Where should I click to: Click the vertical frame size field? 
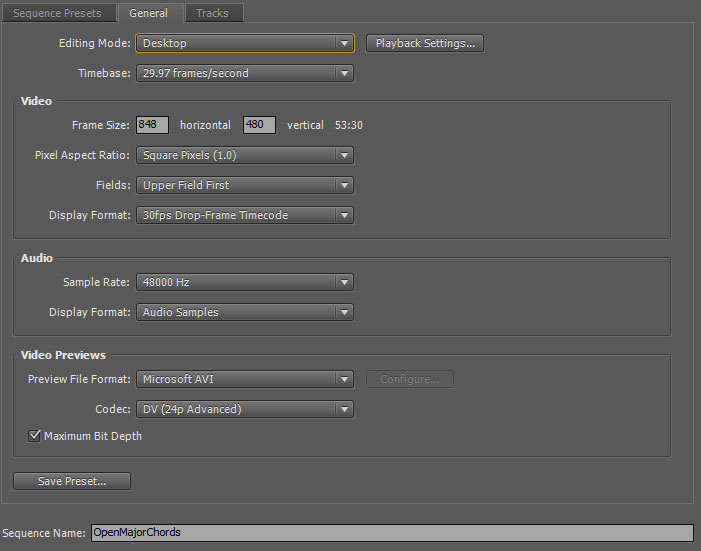point(259,125)
